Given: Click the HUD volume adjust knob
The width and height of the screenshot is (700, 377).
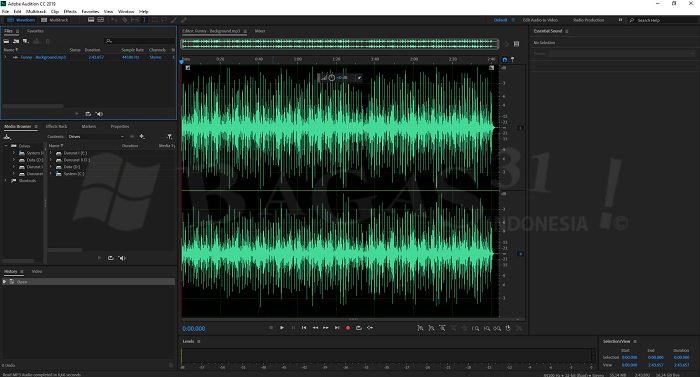Looking at the screenshot, I should (x=332, y=78).
